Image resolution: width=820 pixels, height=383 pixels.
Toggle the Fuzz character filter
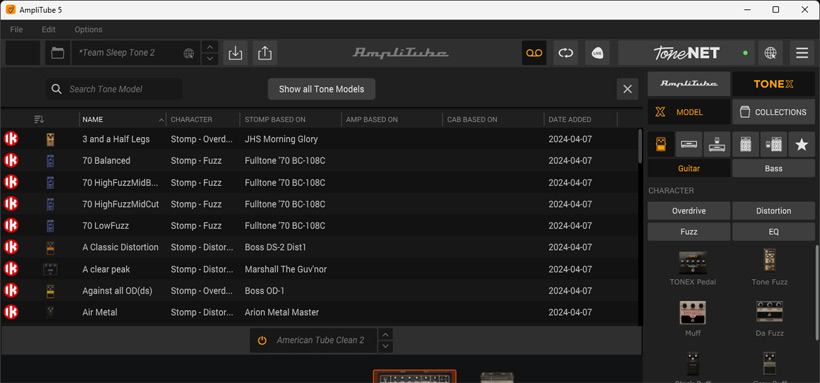point(689,232)
